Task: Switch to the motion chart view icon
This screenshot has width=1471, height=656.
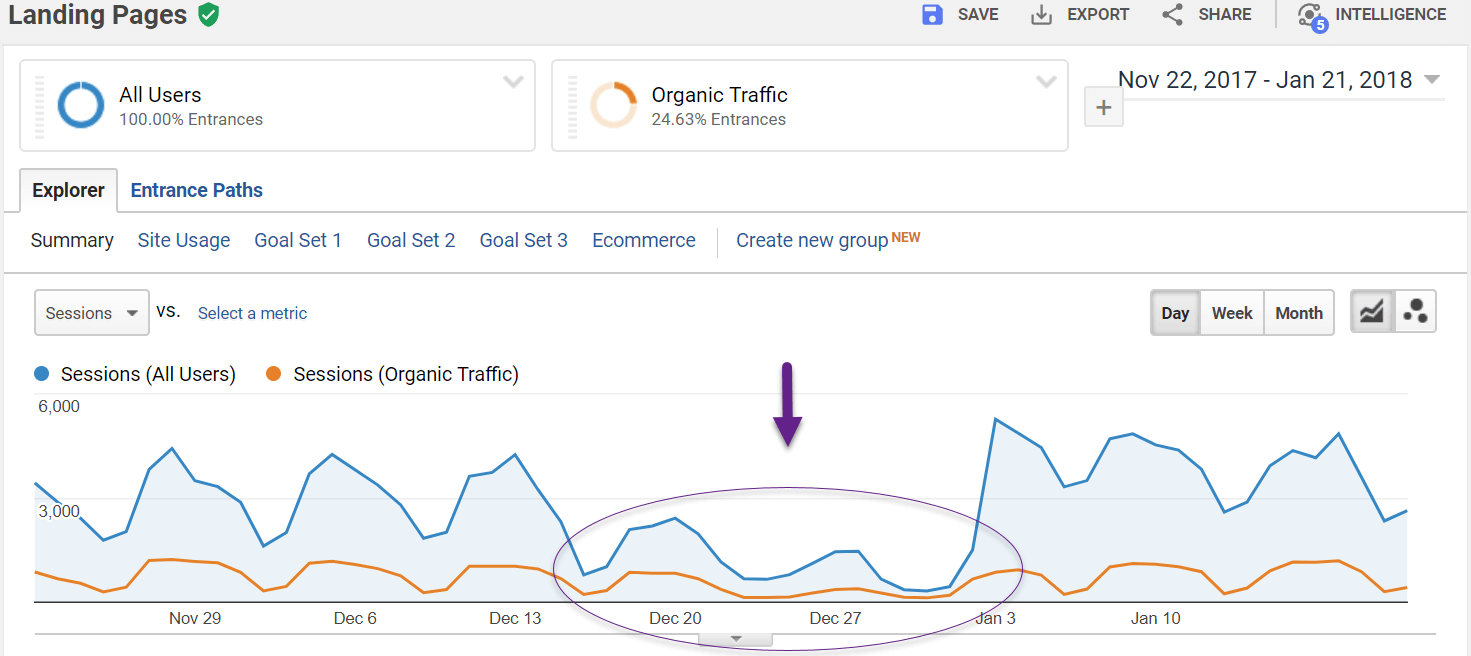Action: point(1415,311)
